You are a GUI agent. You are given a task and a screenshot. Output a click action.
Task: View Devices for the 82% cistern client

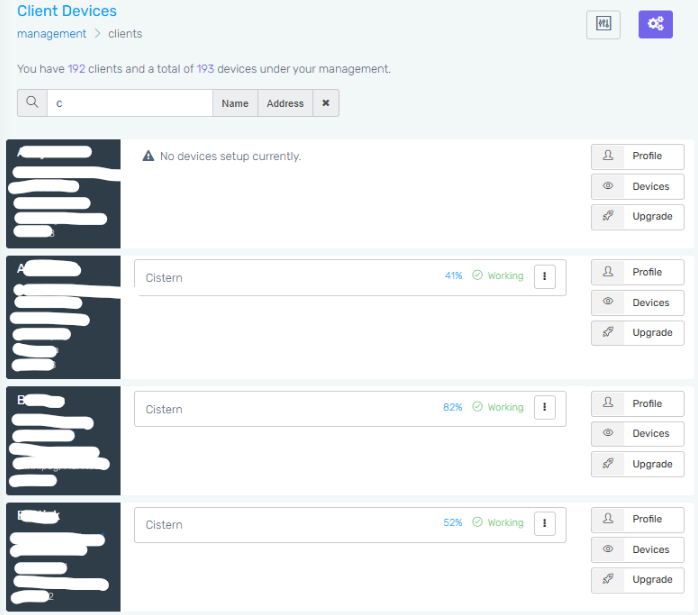pos(637,433)
